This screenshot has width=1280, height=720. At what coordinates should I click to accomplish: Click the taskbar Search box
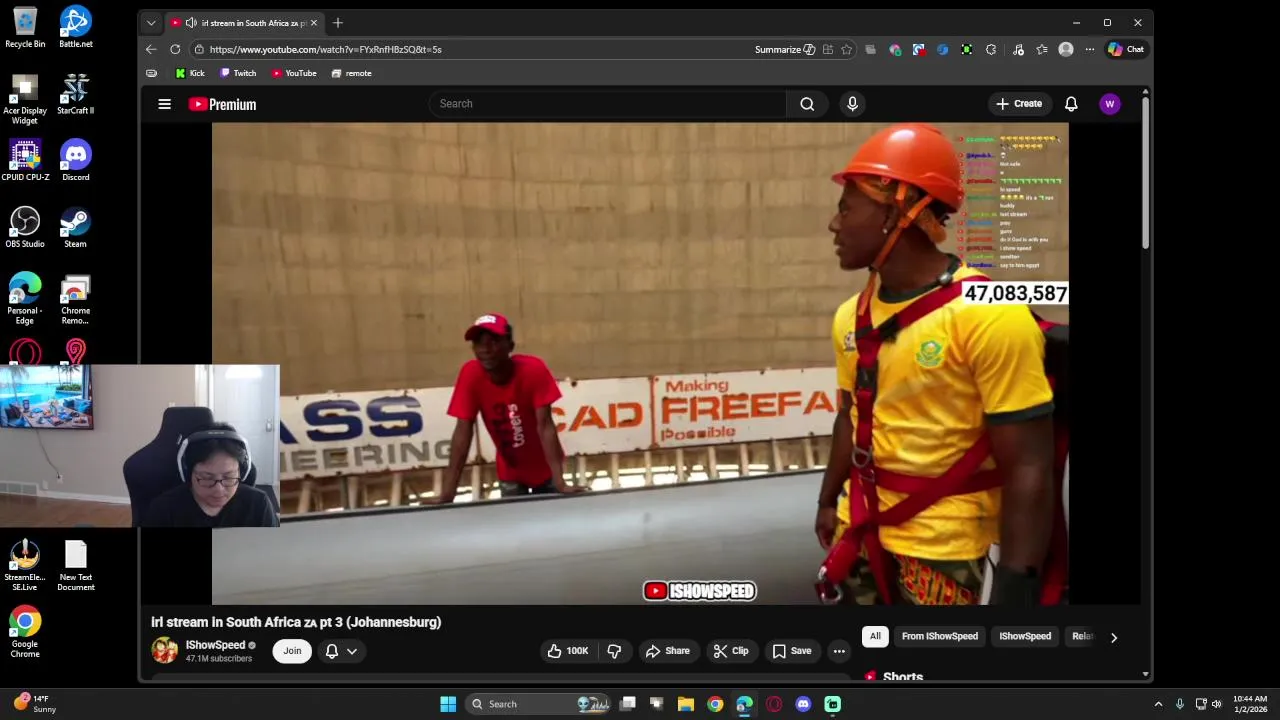pyautogui.click(x=540, y=704)
